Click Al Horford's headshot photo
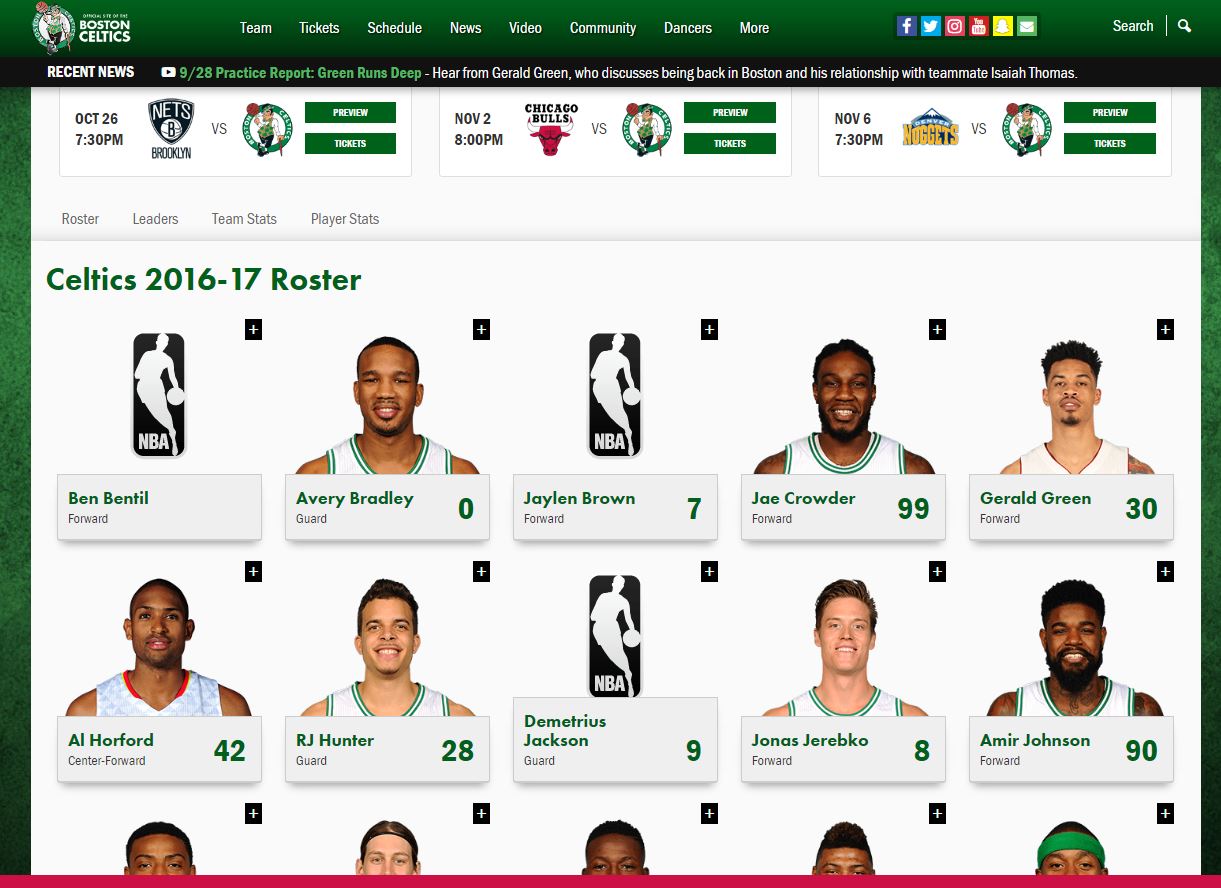 click(x=159, y=647)
